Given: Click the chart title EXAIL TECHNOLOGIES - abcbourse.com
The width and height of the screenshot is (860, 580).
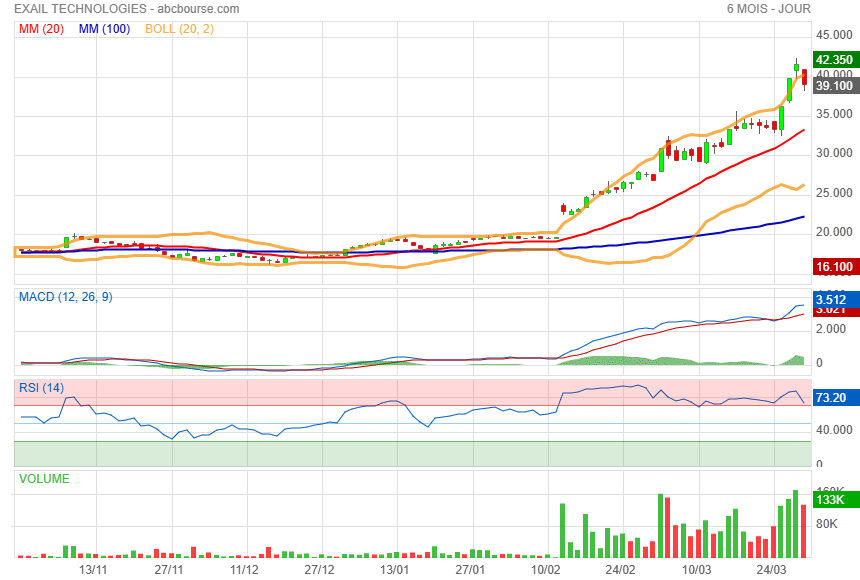Looking at the screenshot, I should point(127,9).
